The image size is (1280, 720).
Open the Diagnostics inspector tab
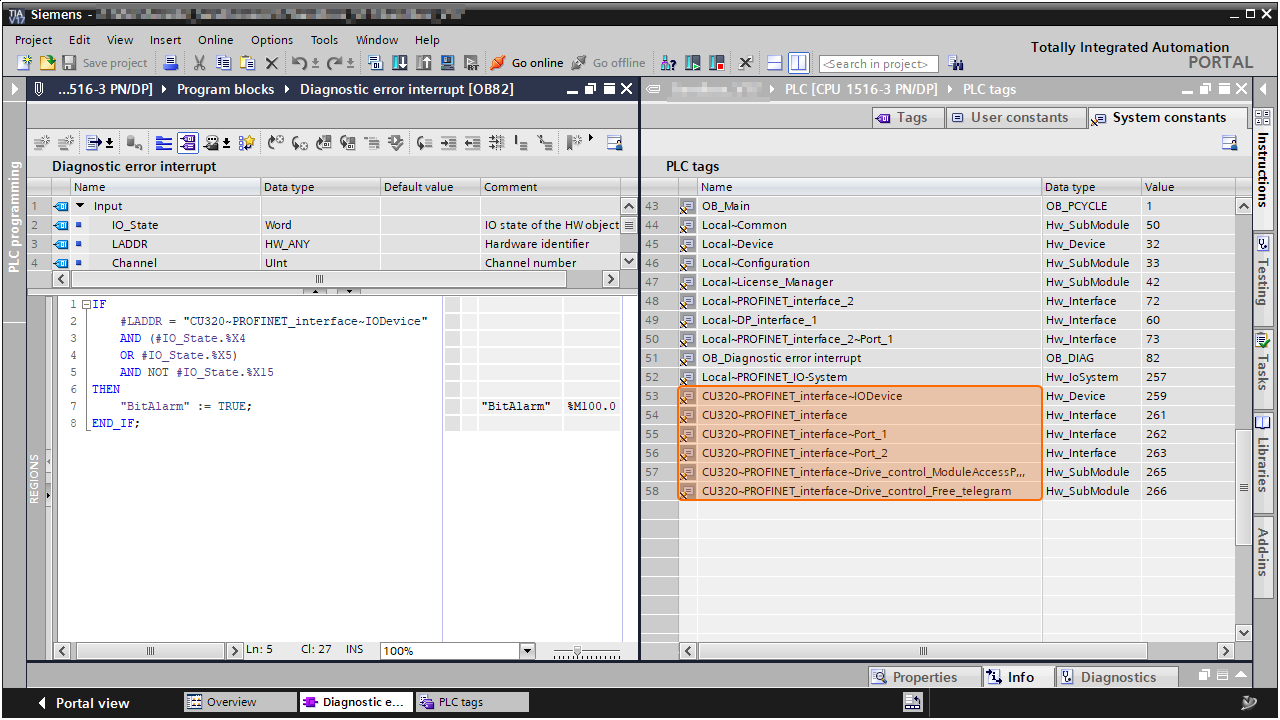click(1108, 677)
